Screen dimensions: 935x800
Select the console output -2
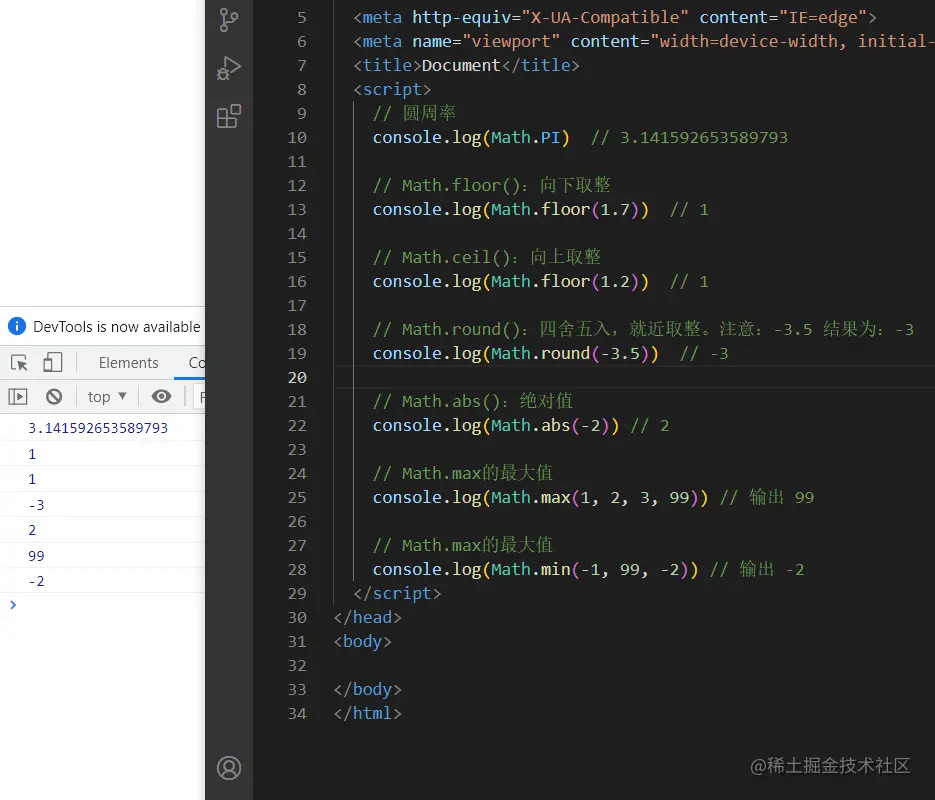[36, 581]
